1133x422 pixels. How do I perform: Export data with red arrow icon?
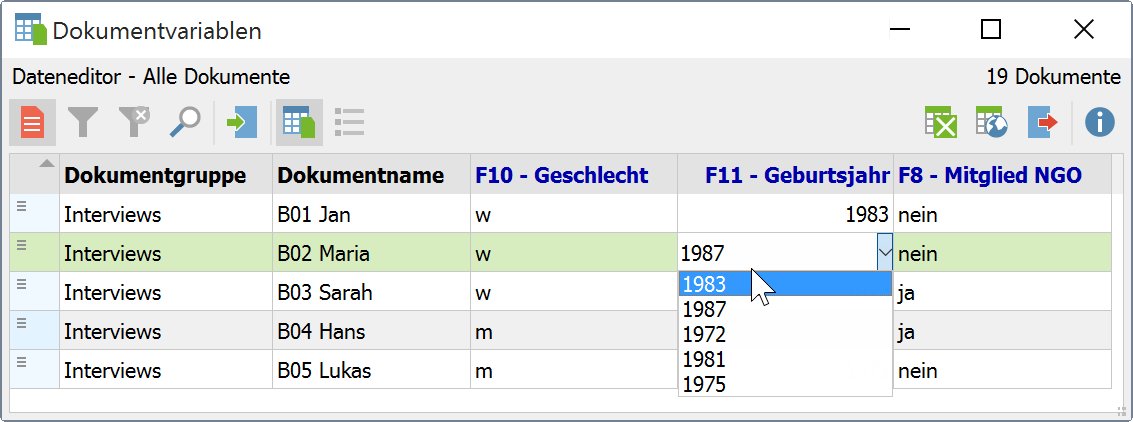(1043, 122)
